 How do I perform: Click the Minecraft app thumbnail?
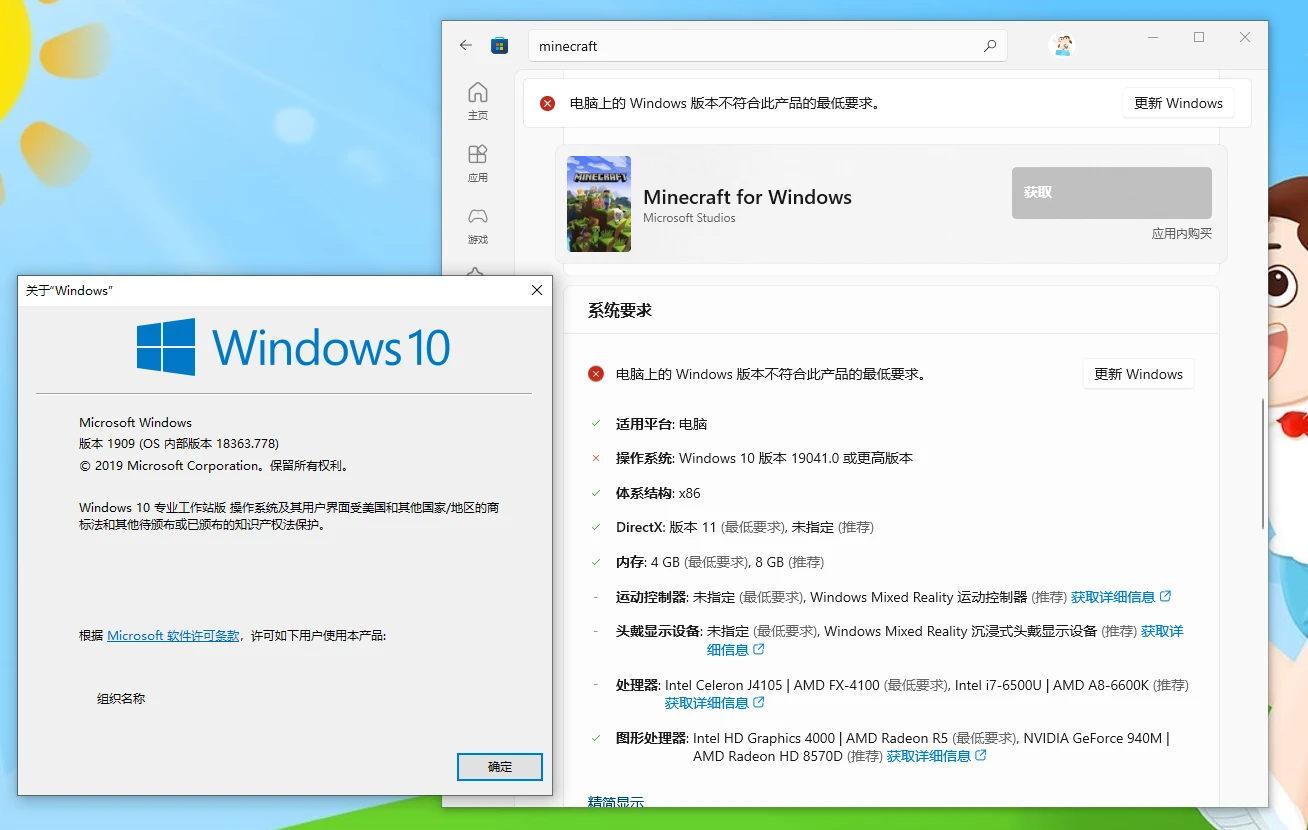point(598,204)
